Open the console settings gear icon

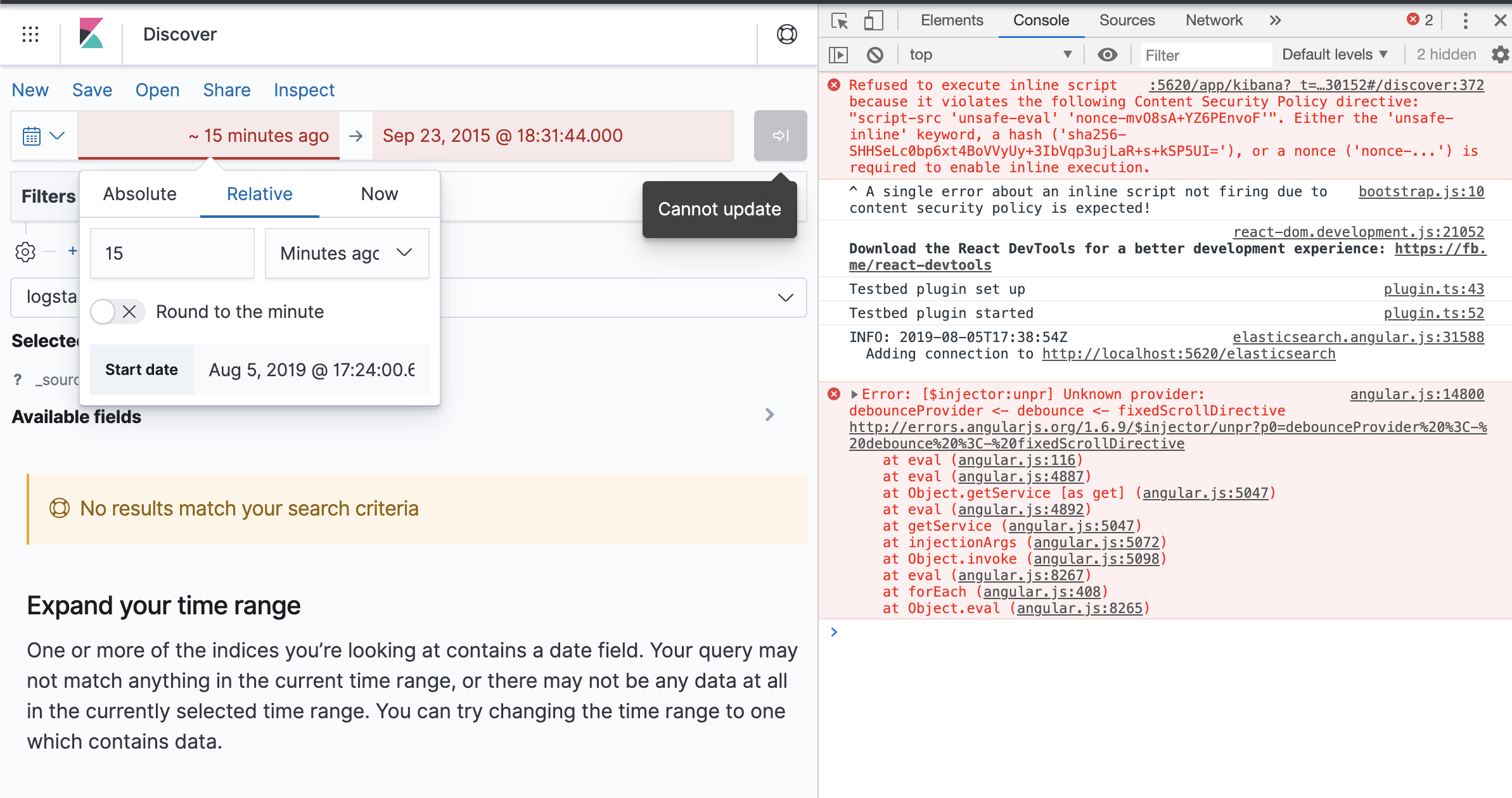point(1499,55)
